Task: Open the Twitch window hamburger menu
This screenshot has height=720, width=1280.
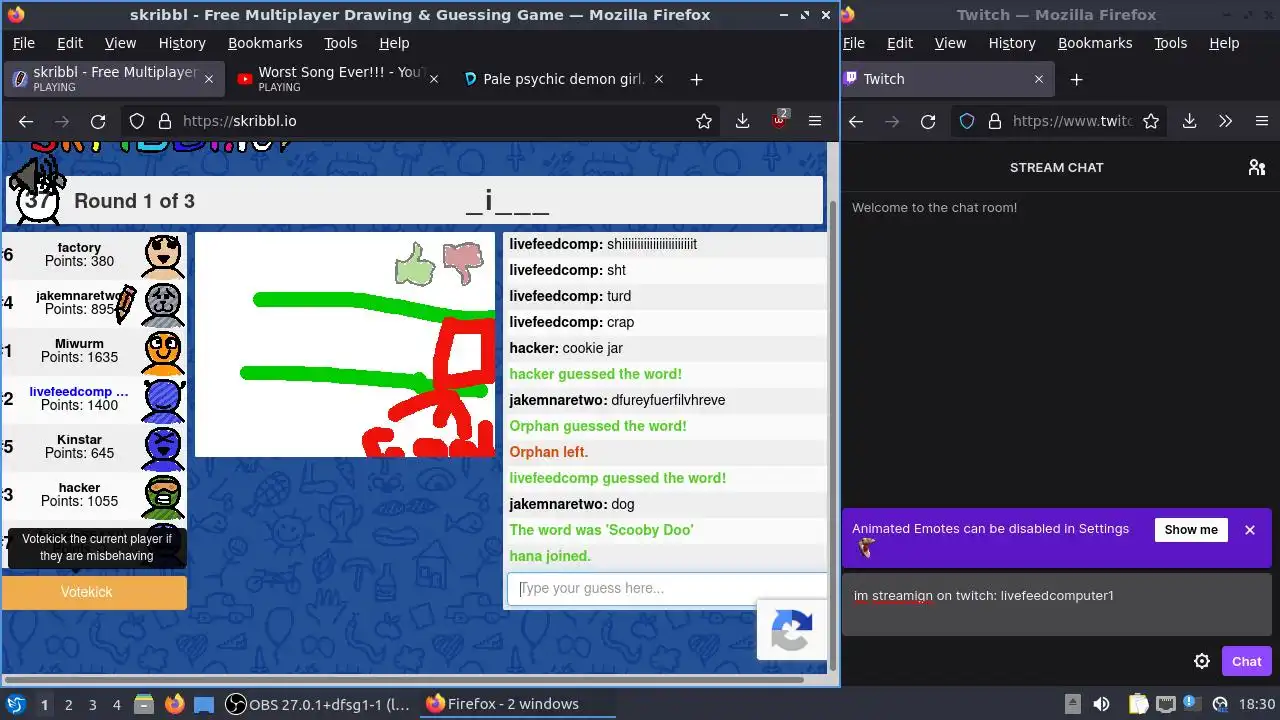Action: point(1261,121)
